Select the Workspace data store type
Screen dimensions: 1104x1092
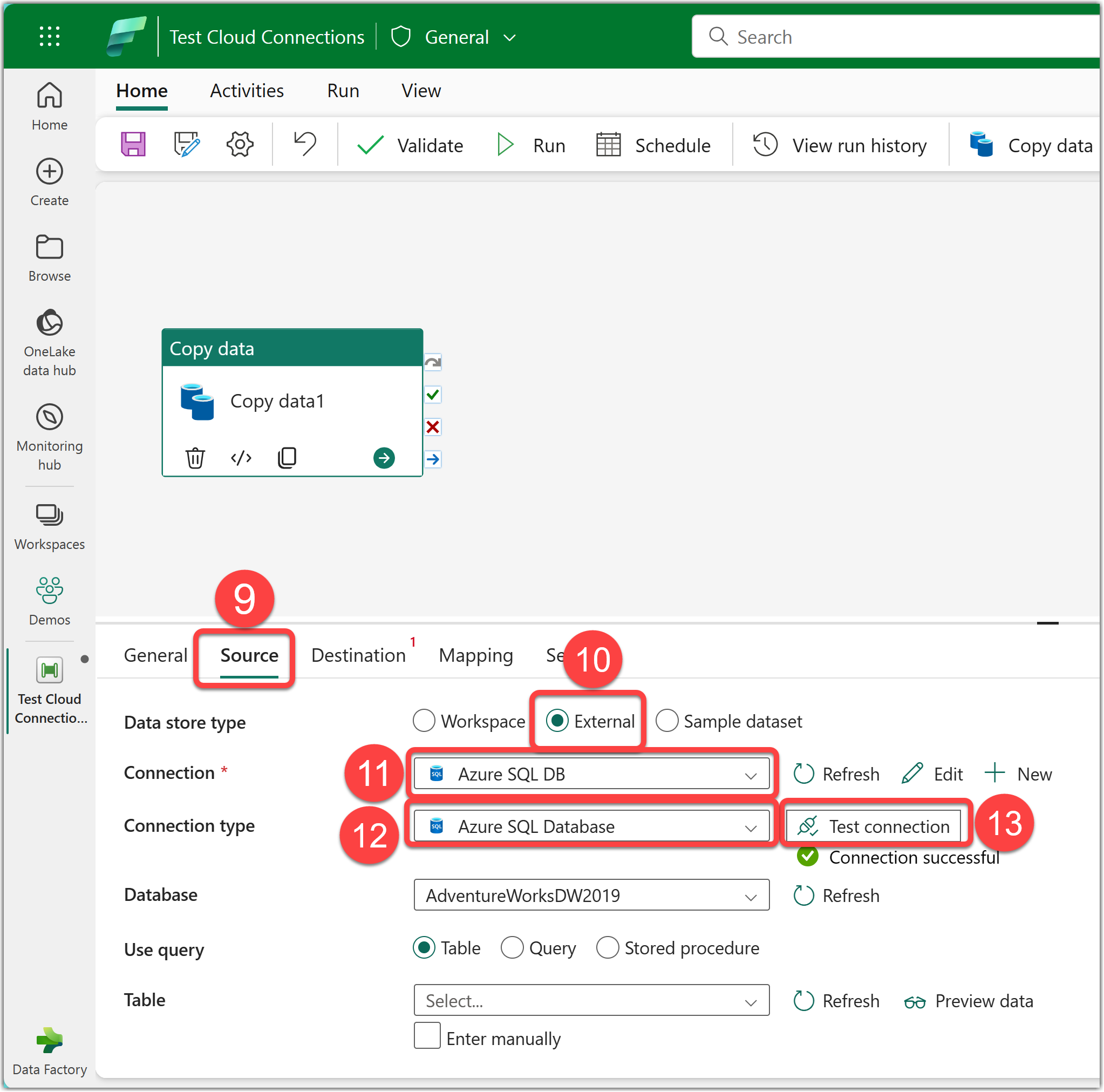(x=424, y=721)
